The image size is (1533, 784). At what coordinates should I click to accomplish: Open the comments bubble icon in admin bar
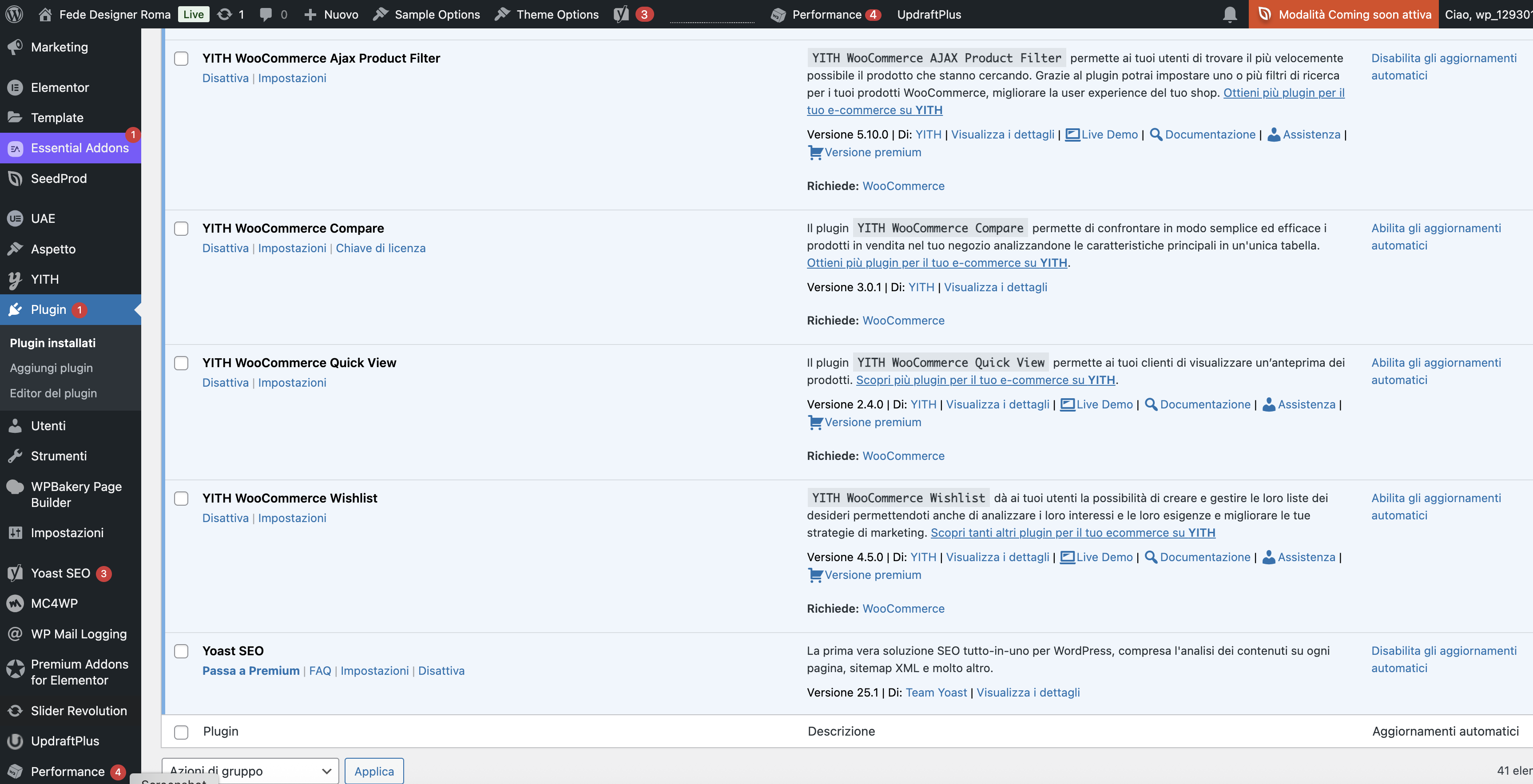[266, 14]
